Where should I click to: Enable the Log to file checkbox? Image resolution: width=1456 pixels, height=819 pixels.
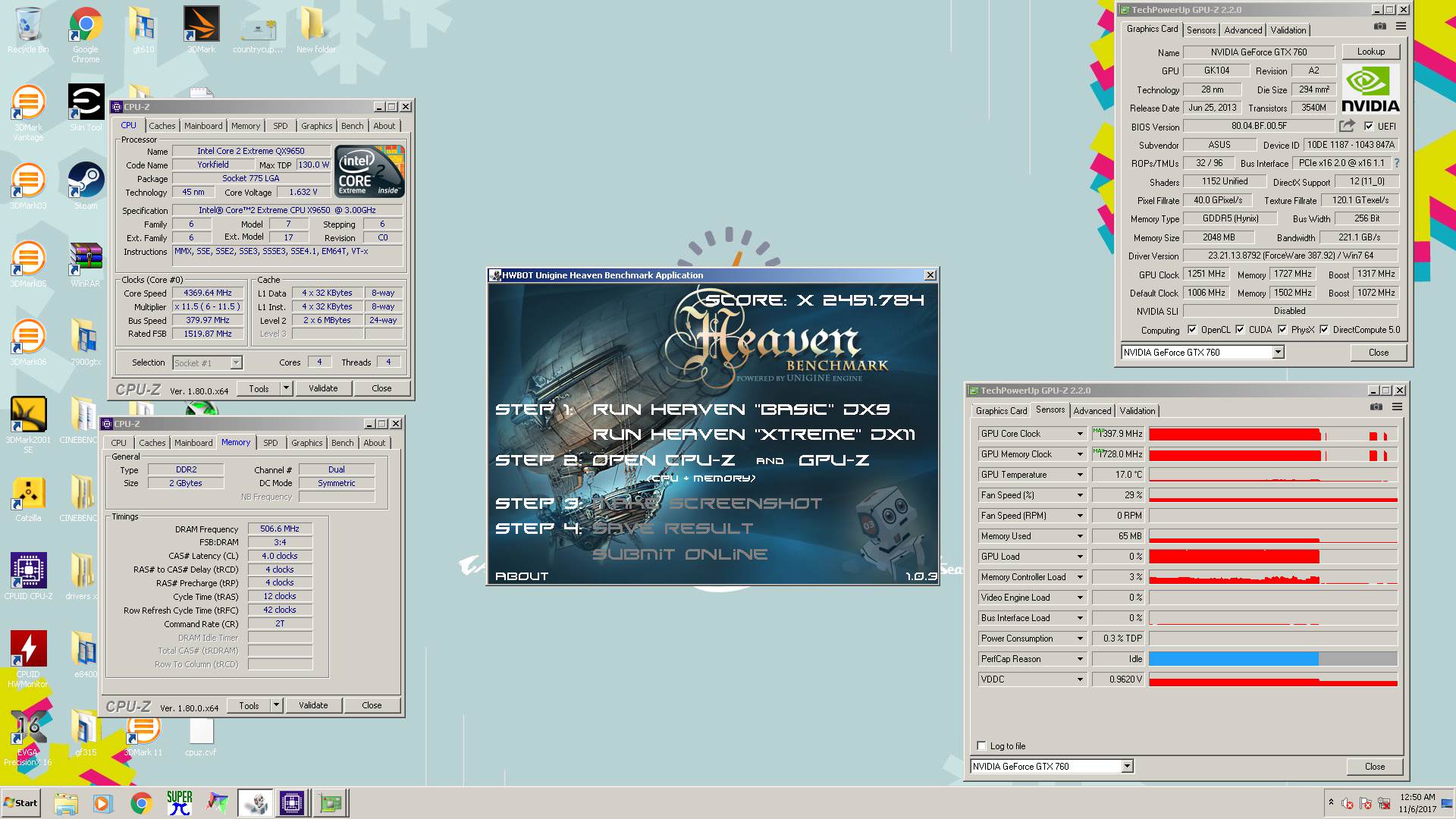pos(981,745)
